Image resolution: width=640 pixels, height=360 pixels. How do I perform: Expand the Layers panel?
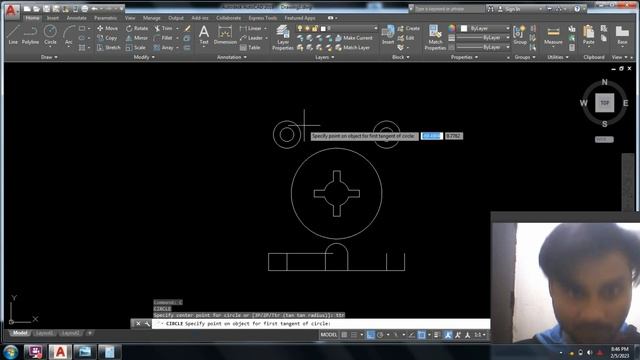click(324, 57)
